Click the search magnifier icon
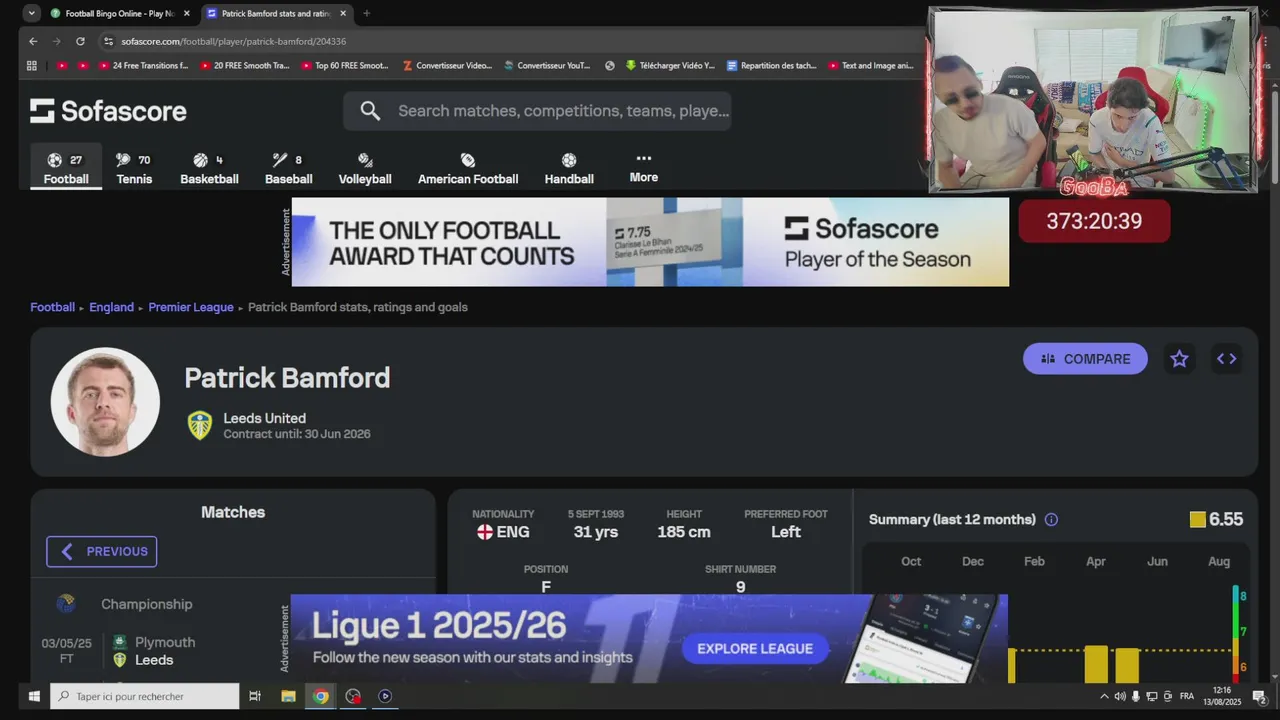This screenshot has width=1280, height=720. [x=370, y=111]
